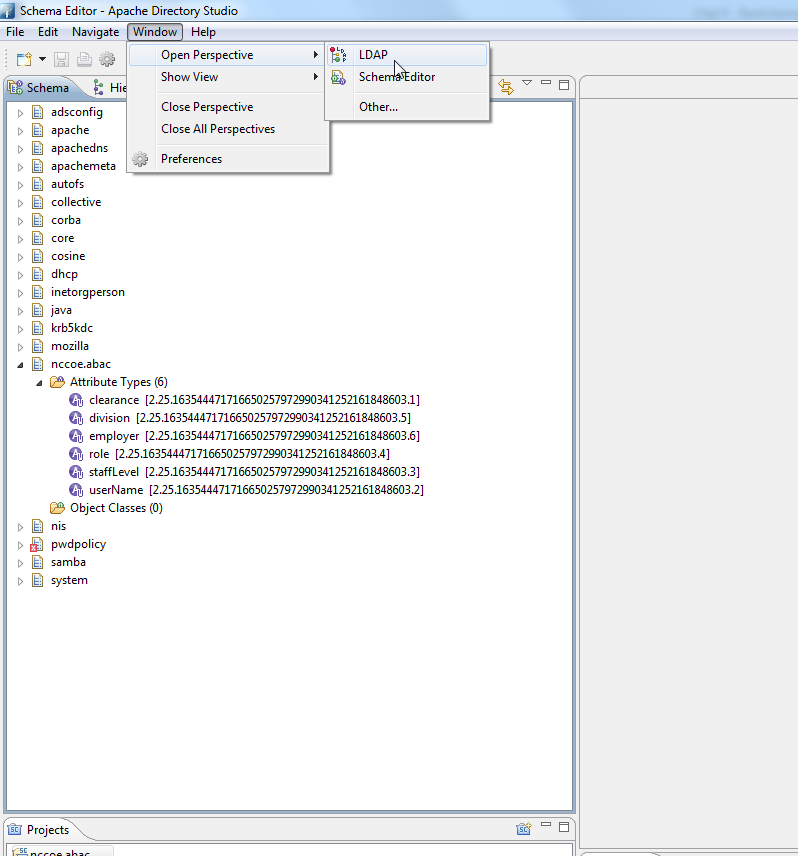
Task: Expand the corba schema node
Action: tap(20, 221)
